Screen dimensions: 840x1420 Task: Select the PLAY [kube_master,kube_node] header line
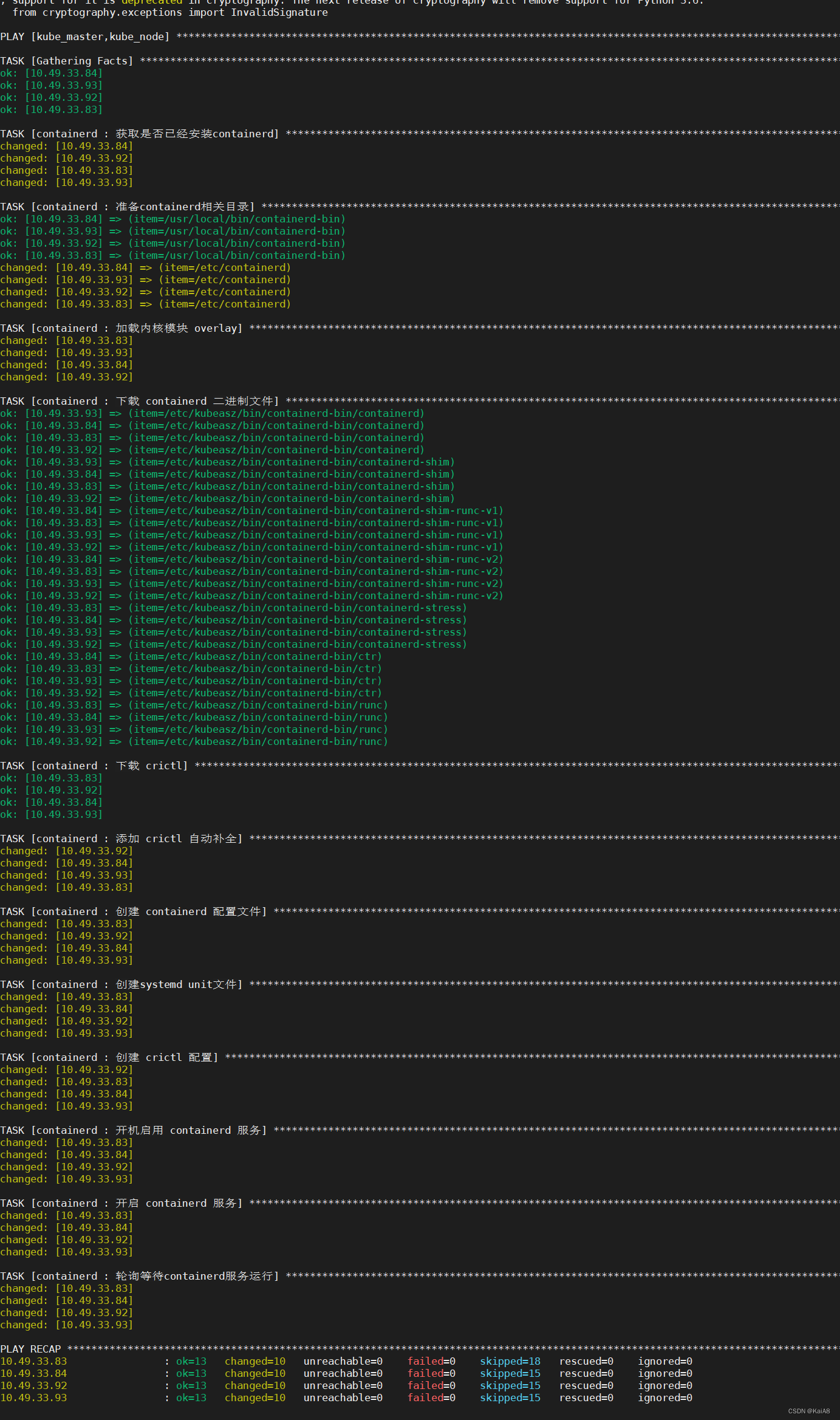(420, 36)
